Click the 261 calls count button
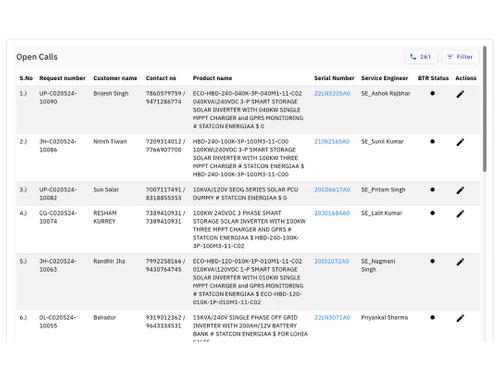The height and width of the screenshot is (375, 500). tap(421, 57)
